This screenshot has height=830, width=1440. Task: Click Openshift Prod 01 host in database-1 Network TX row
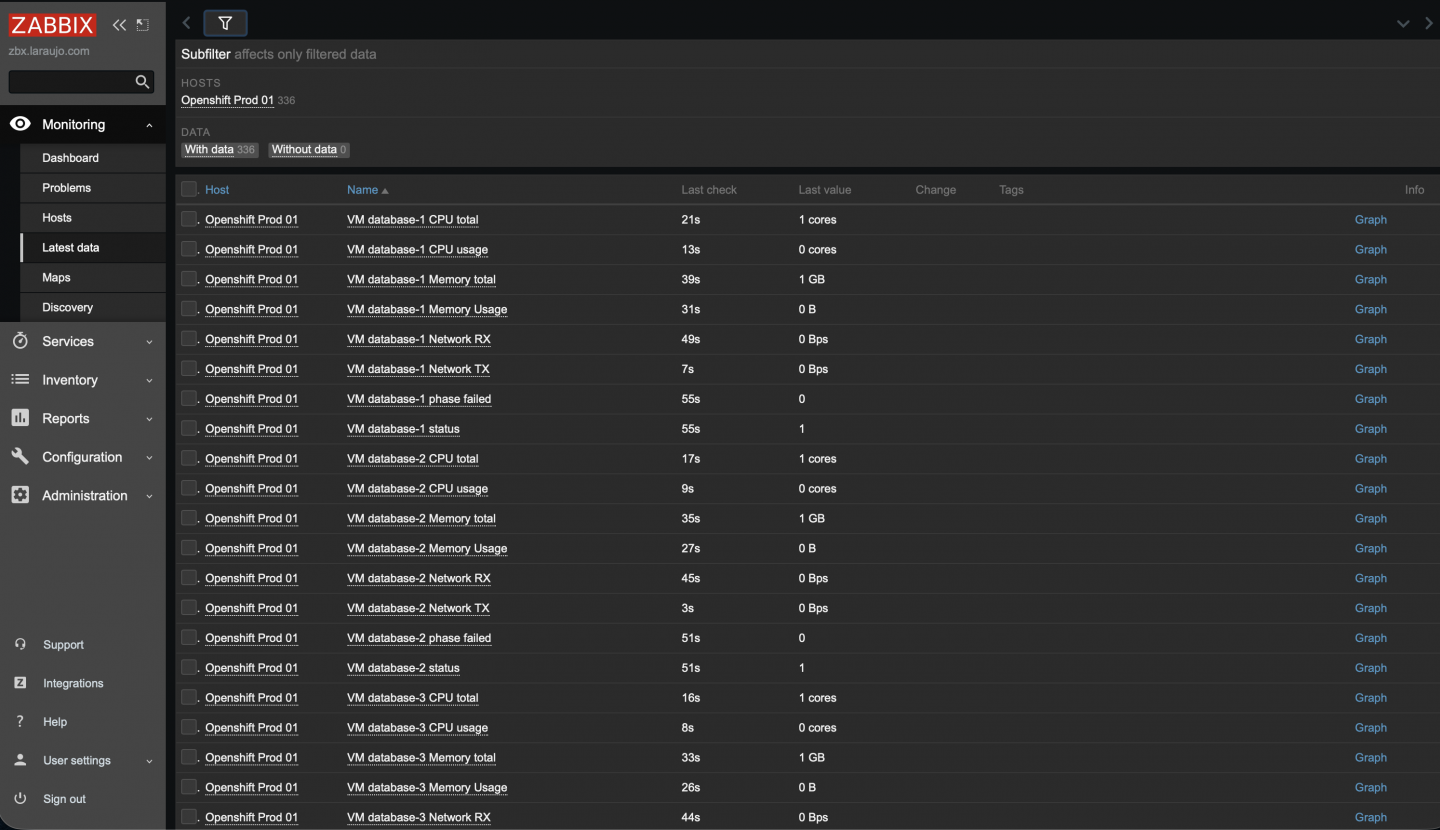click(x=251, y=369)
